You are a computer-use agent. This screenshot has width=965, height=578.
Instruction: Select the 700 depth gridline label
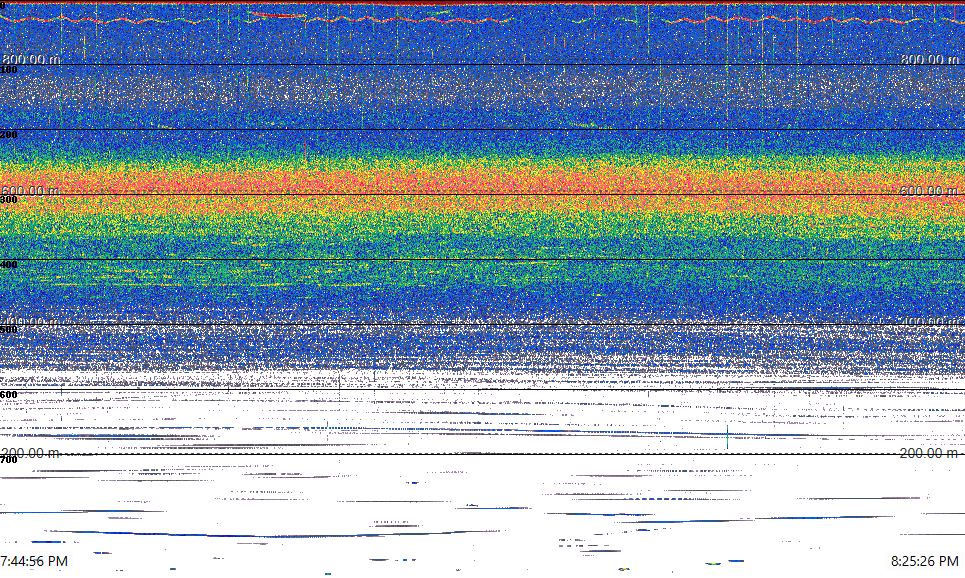(x=9, y=459)
